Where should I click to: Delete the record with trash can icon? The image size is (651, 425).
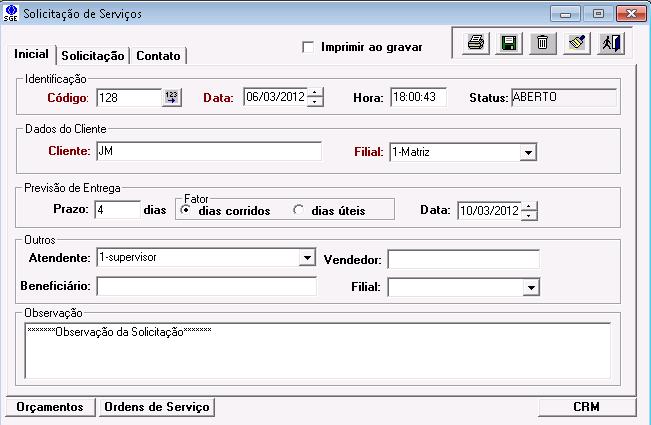[x=541, y=43]
